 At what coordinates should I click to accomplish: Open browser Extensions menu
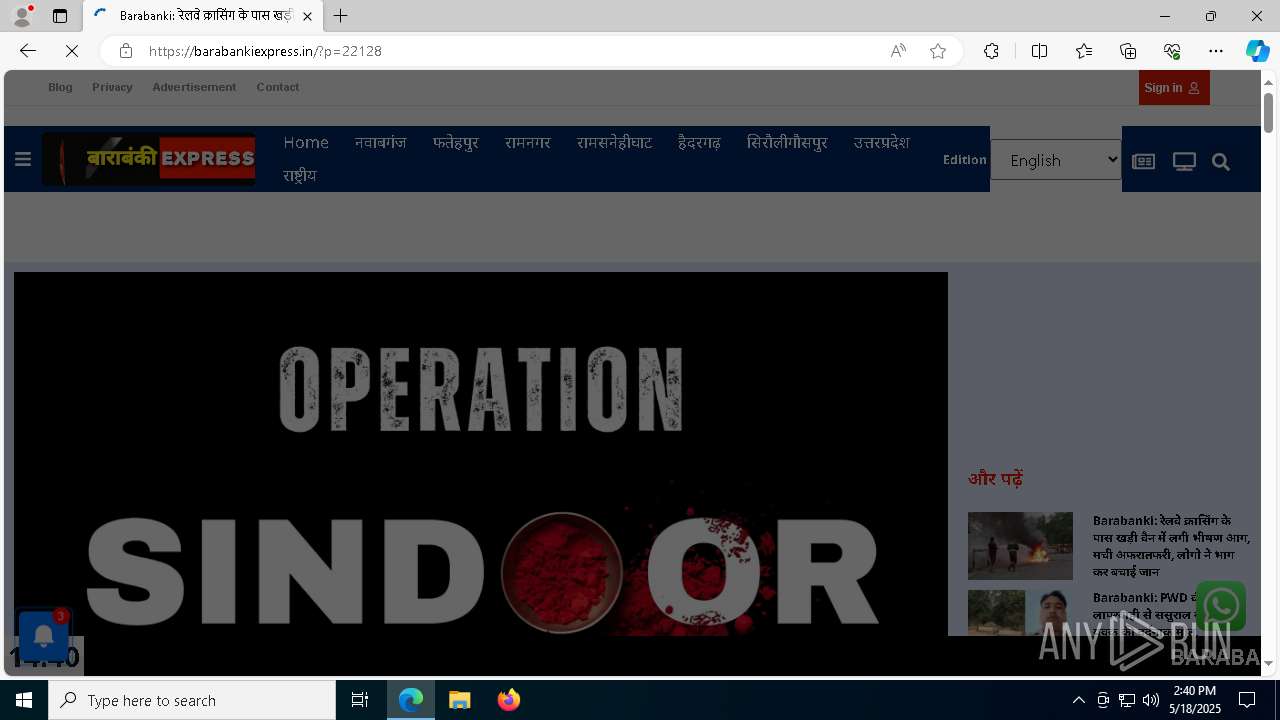click(x=991, y=51)
